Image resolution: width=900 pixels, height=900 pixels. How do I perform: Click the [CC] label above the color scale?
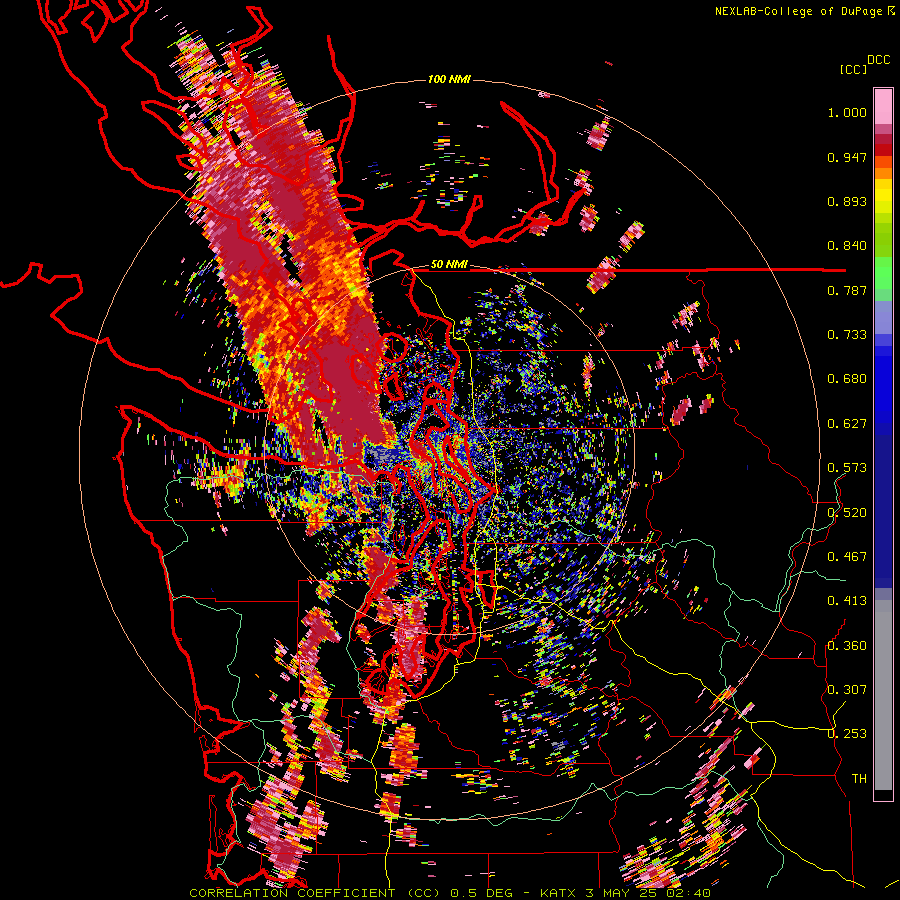pos(853,69)
